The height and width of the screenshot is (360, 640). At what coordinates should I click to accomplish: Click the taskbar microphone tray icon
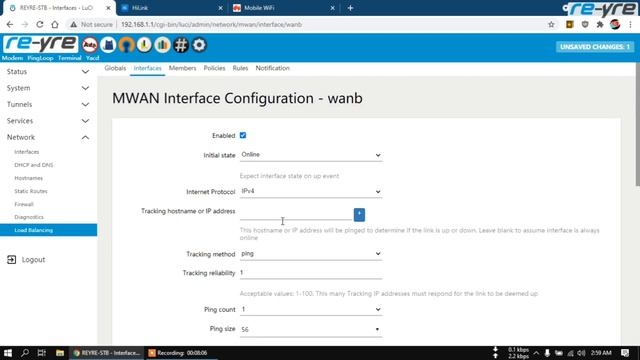pyautogui.click(x=547, y=353)
